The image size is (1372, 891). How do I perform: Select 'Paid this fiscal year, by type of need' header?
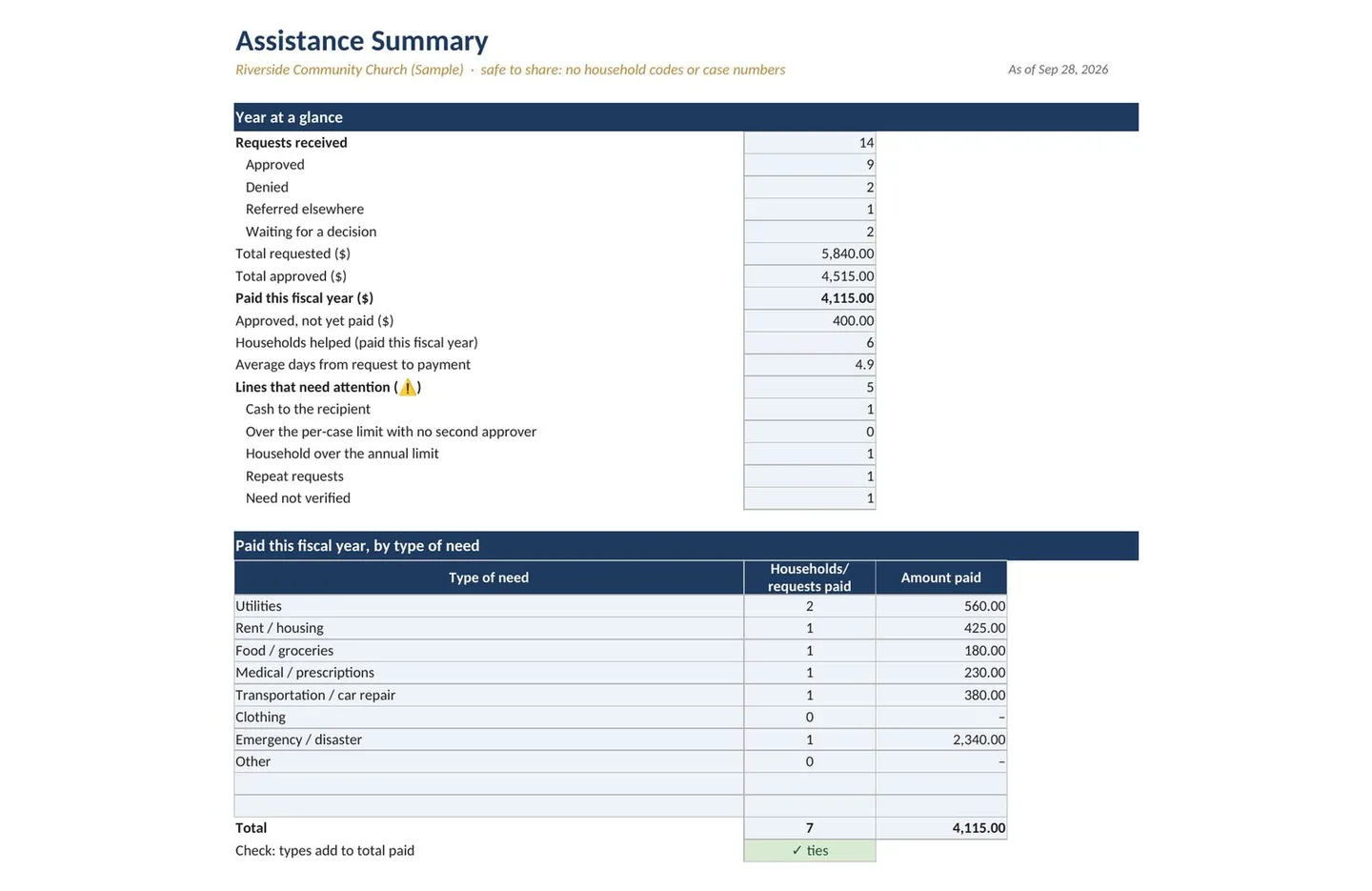(x=686, y=546)
